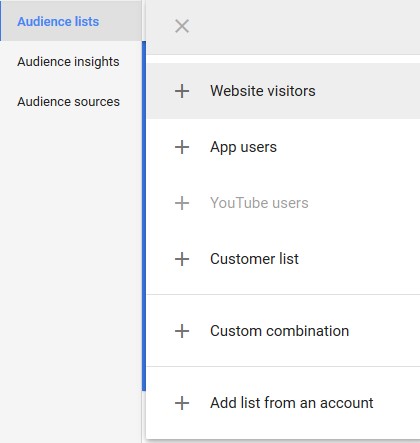
Task: Click the plus icon beside YouTube users
Action: point(182,203)
